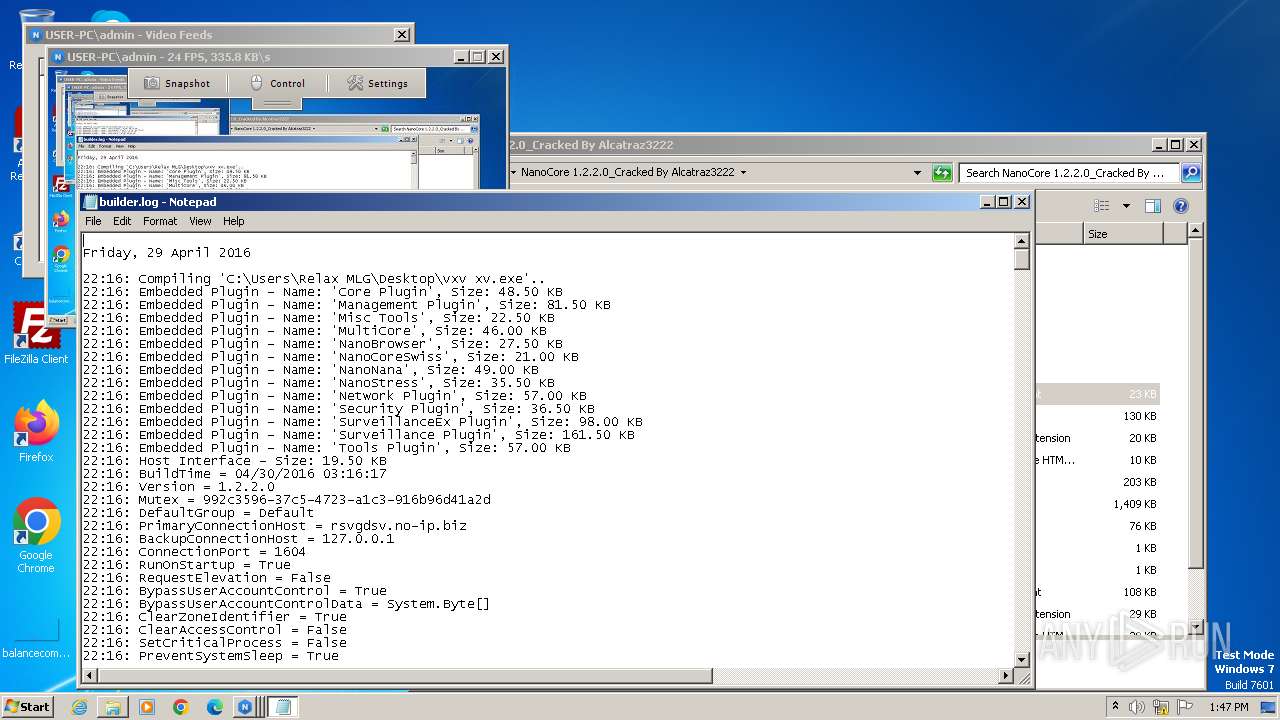
Task: Select the 203 KB file row in Explorer
Action: (x=1097, y=482)
